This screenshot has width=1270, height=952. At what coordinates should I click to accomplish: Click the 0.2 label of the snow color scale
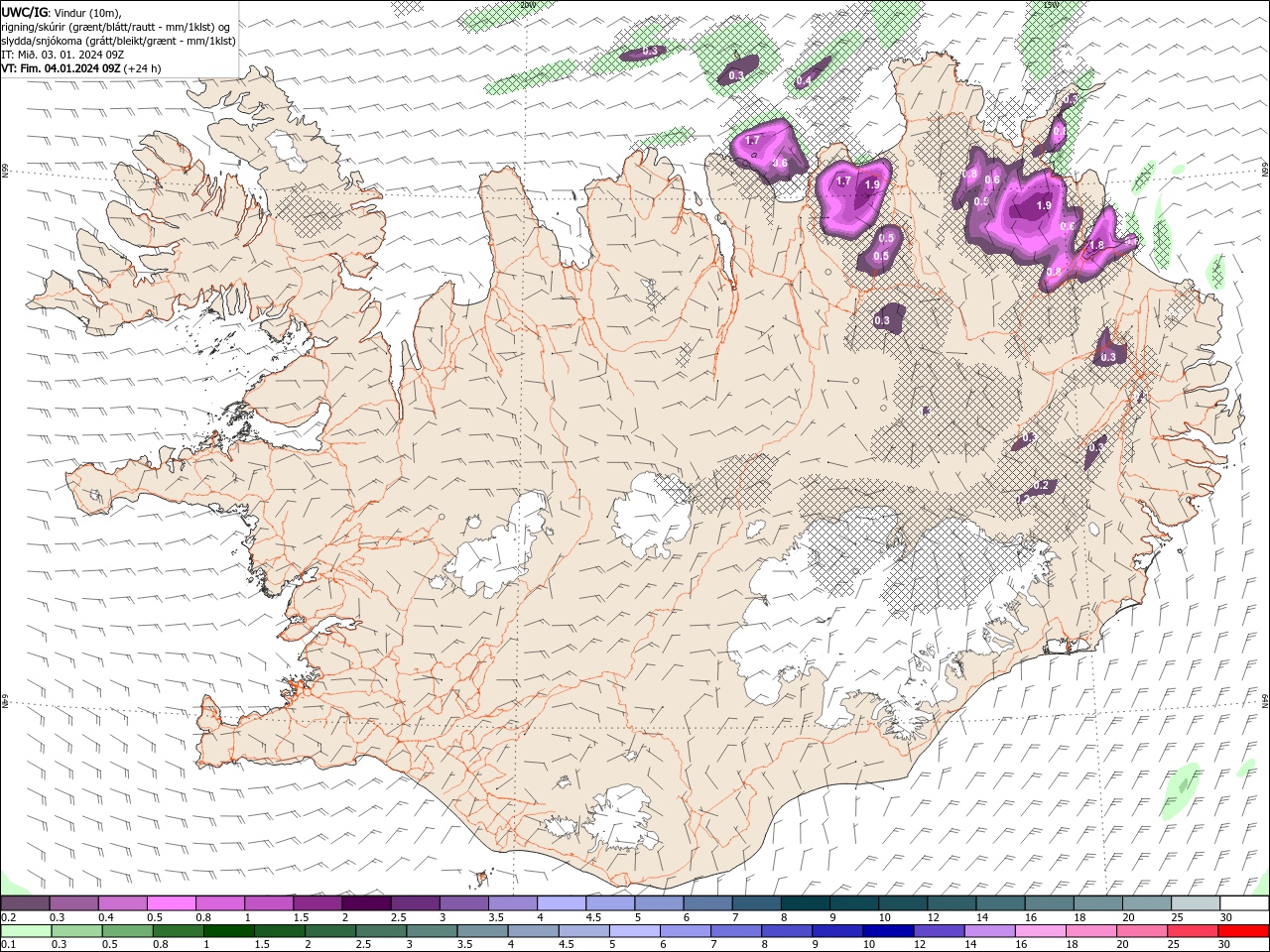pos(8,917)
